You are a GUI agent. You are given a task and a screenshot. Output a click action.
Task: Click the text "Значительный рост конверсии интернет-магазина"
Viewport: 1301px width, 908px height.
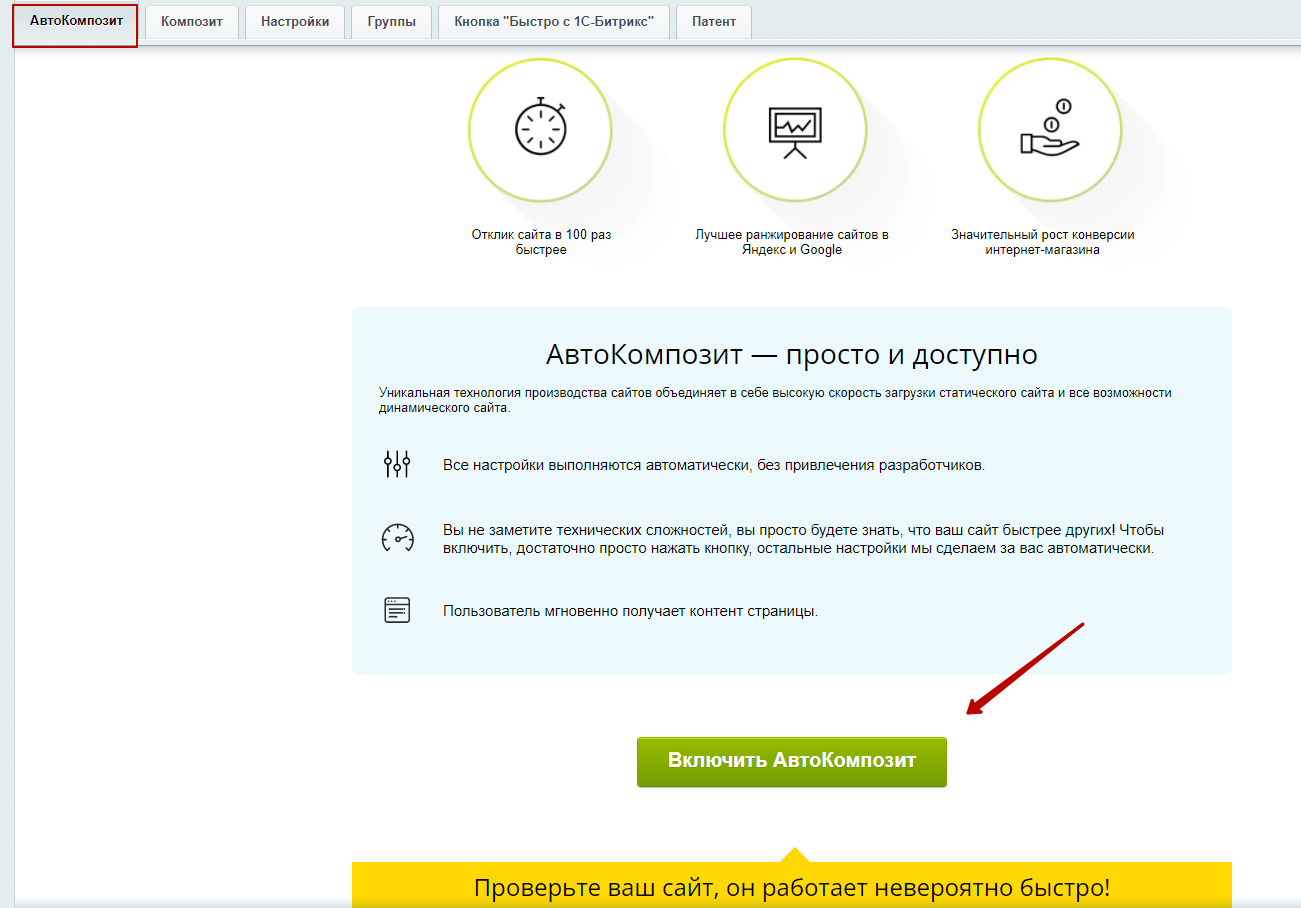pos(1043,242)
